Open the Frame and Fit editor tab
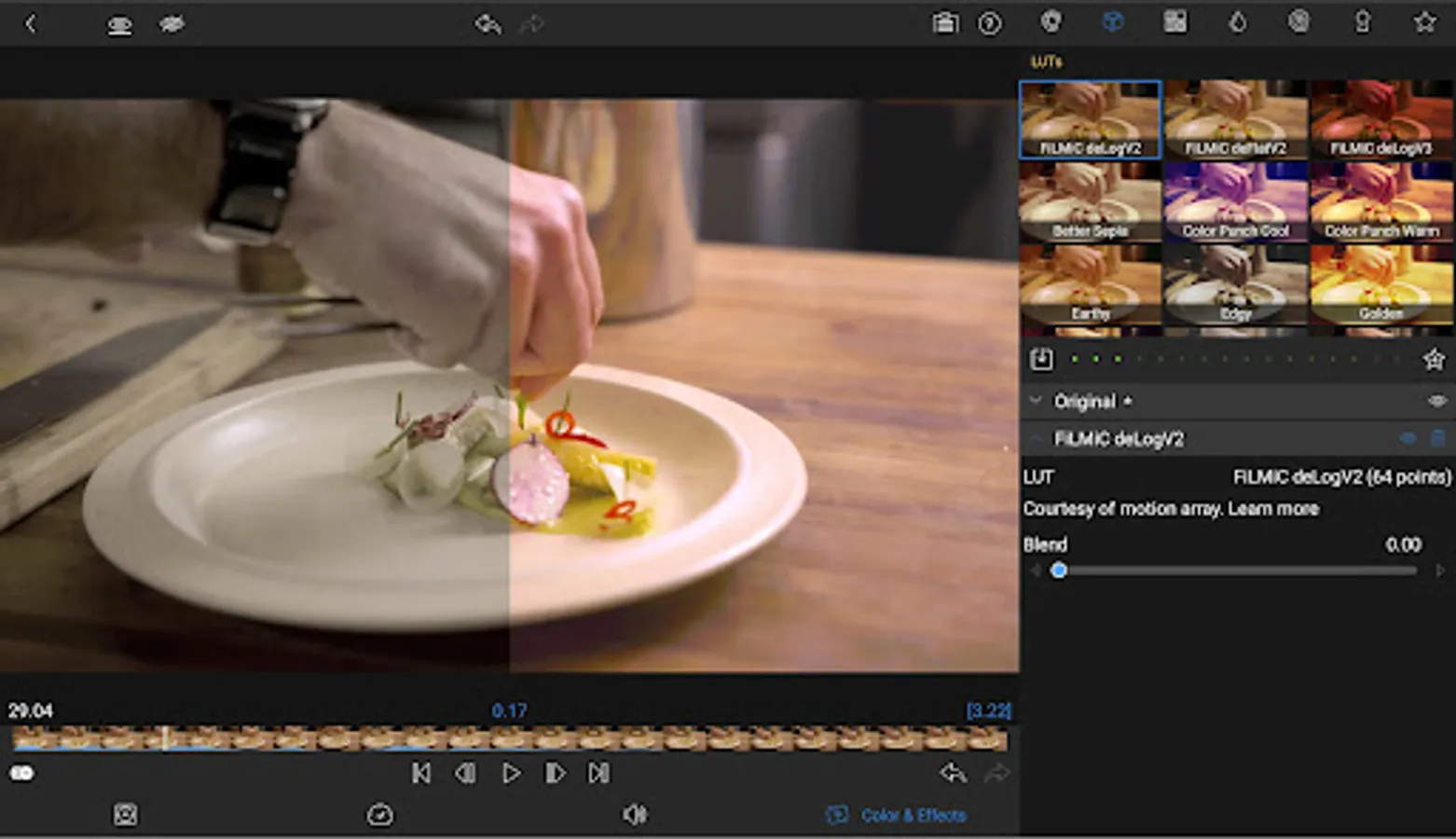Screen dimensions: 1456x839 [x=126, y=815]
